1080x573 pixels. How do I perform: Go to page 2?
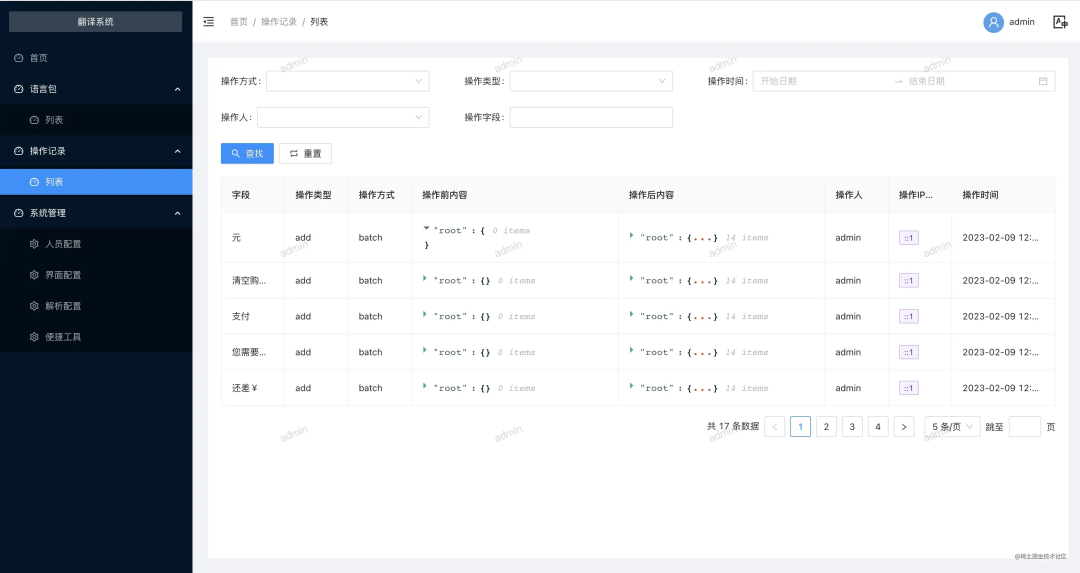[x=827, y=427]
